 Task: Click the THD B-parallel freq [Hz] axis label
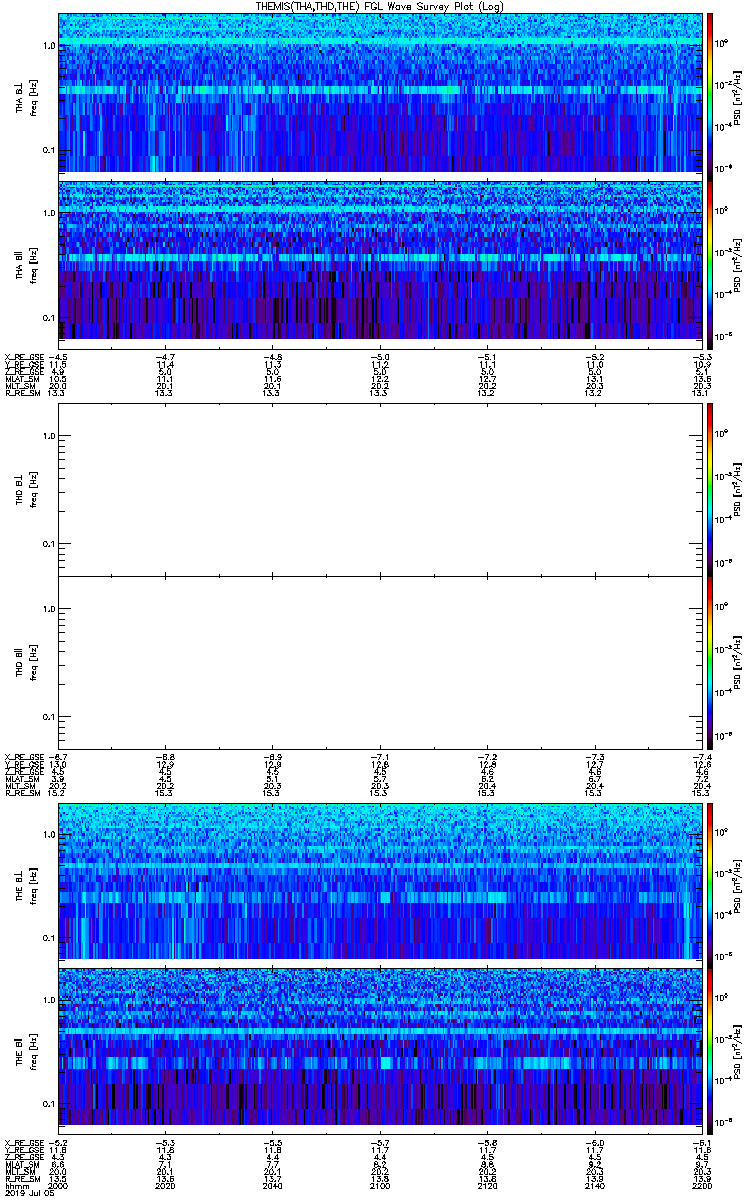pyautogui.click(x=33, y=662)
